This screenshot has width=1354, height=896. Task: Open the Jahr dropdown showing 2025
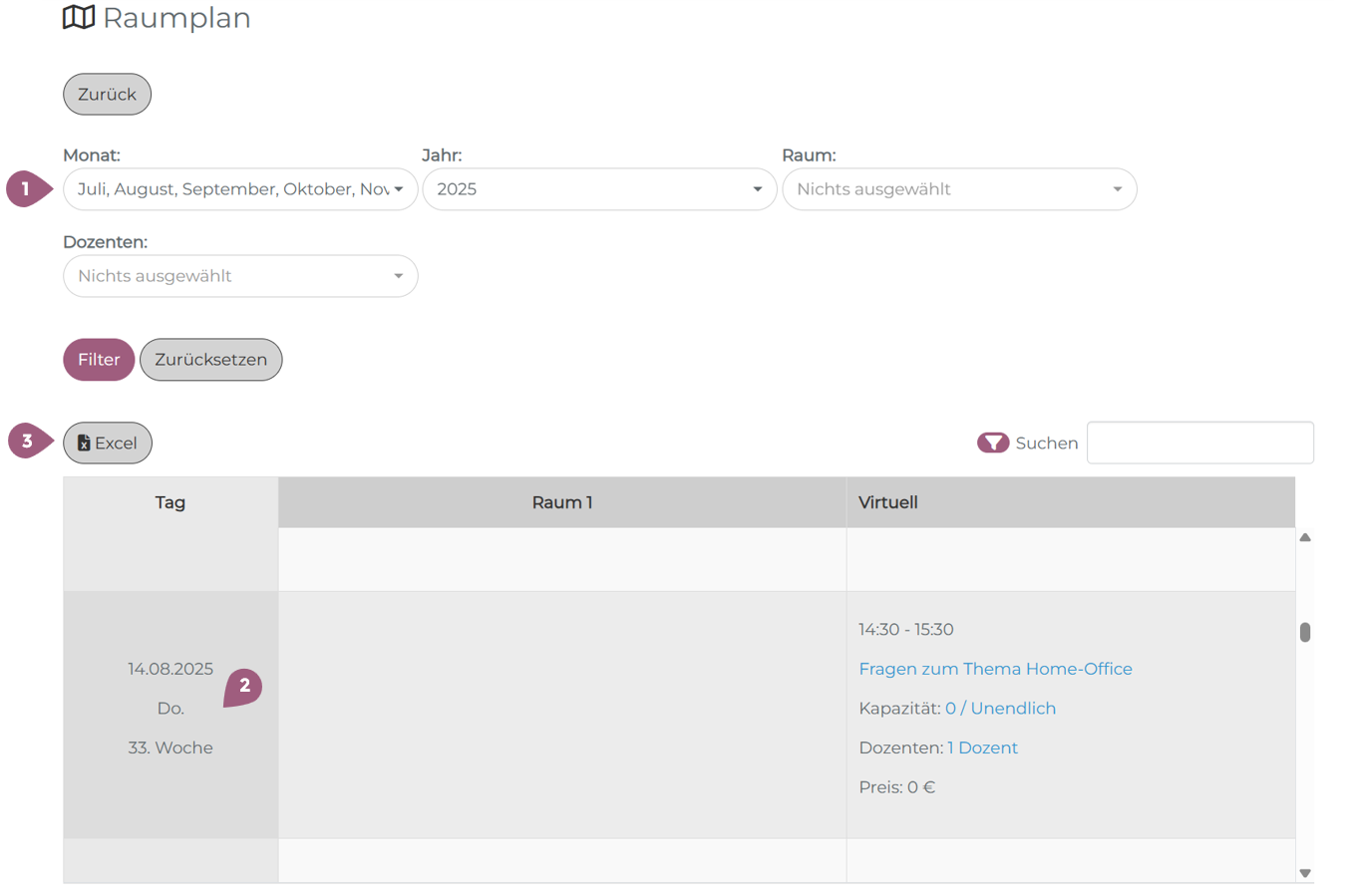coord(599,189)
